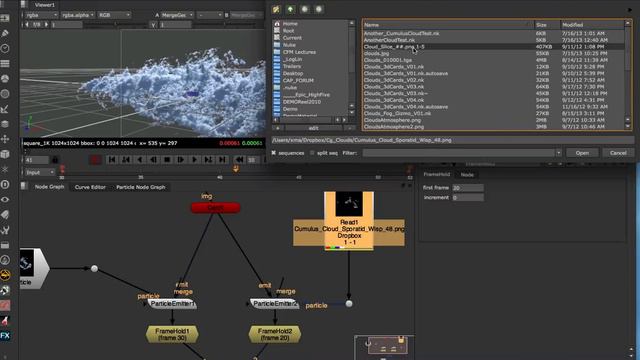The image size is (640, 360).
Task: Sort files by the Name column header
Action: point(448,25)
